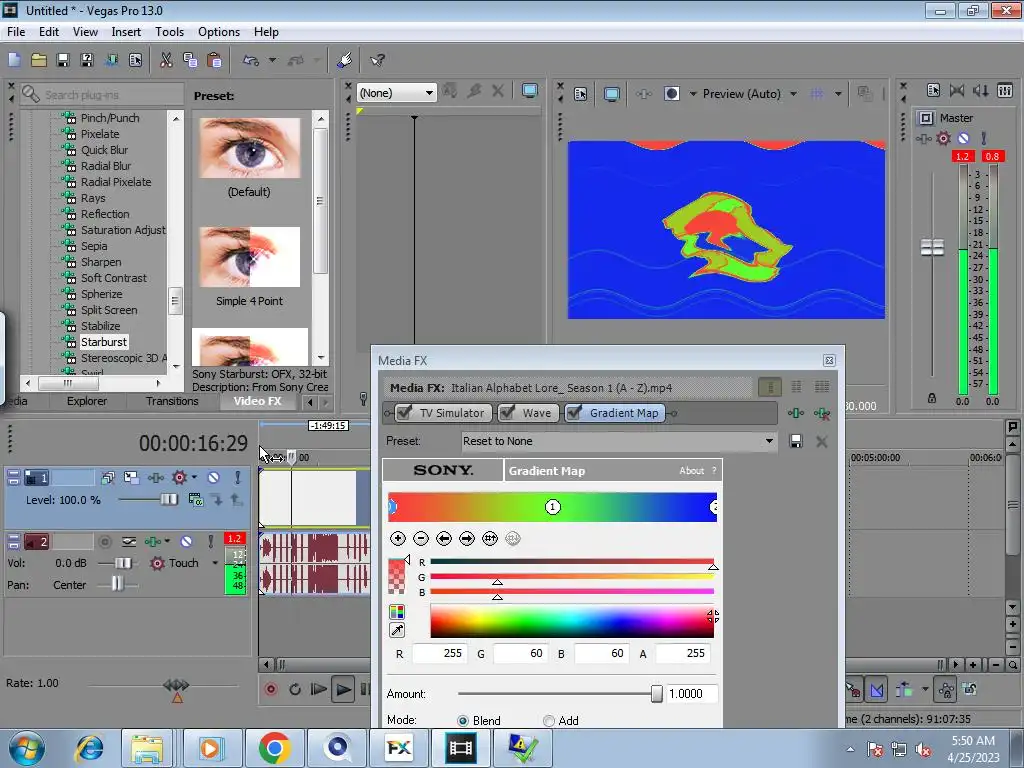Screen dimensions: 1024x768
Task: Click the Next color stop arrow icon
Action: point(467,538)
